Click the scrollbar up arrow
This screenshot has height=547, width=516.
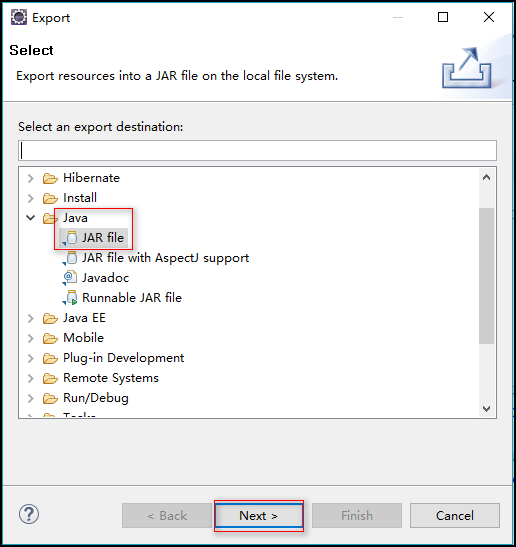pyautogui.click(x=486, y=178)
